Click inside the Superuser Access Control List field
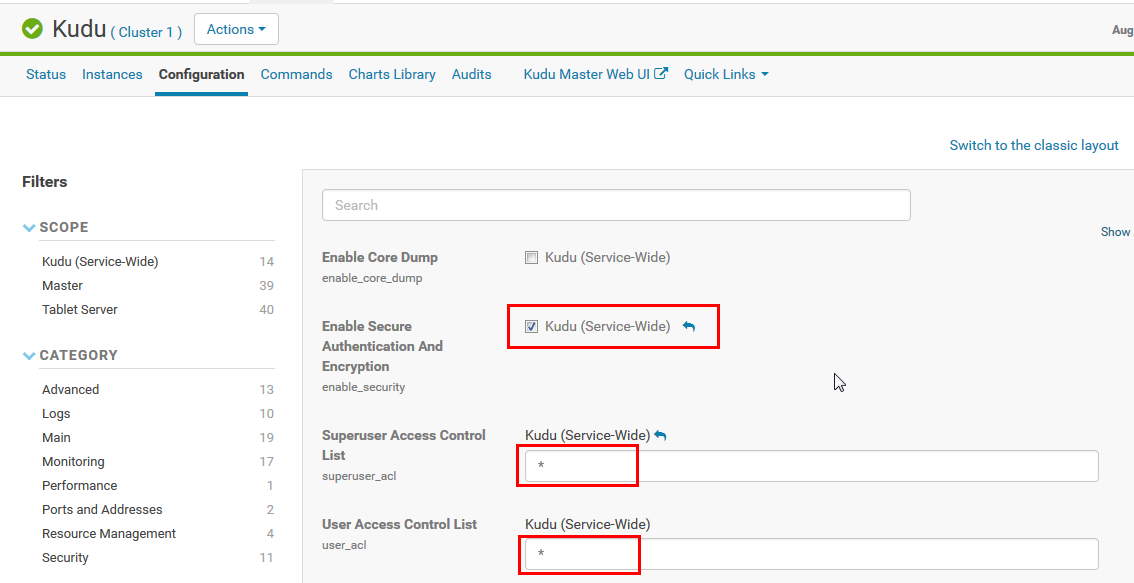Image resolution: width=1134 pixels, height=583 pixels. pos(577,465)
